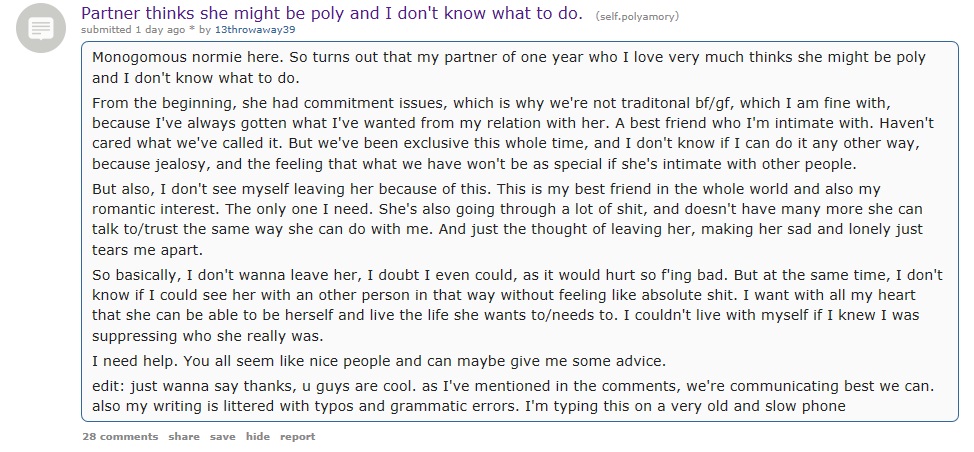Hide this post with the hide button
This screenshot has width=974, height=452.
(258, 436)
